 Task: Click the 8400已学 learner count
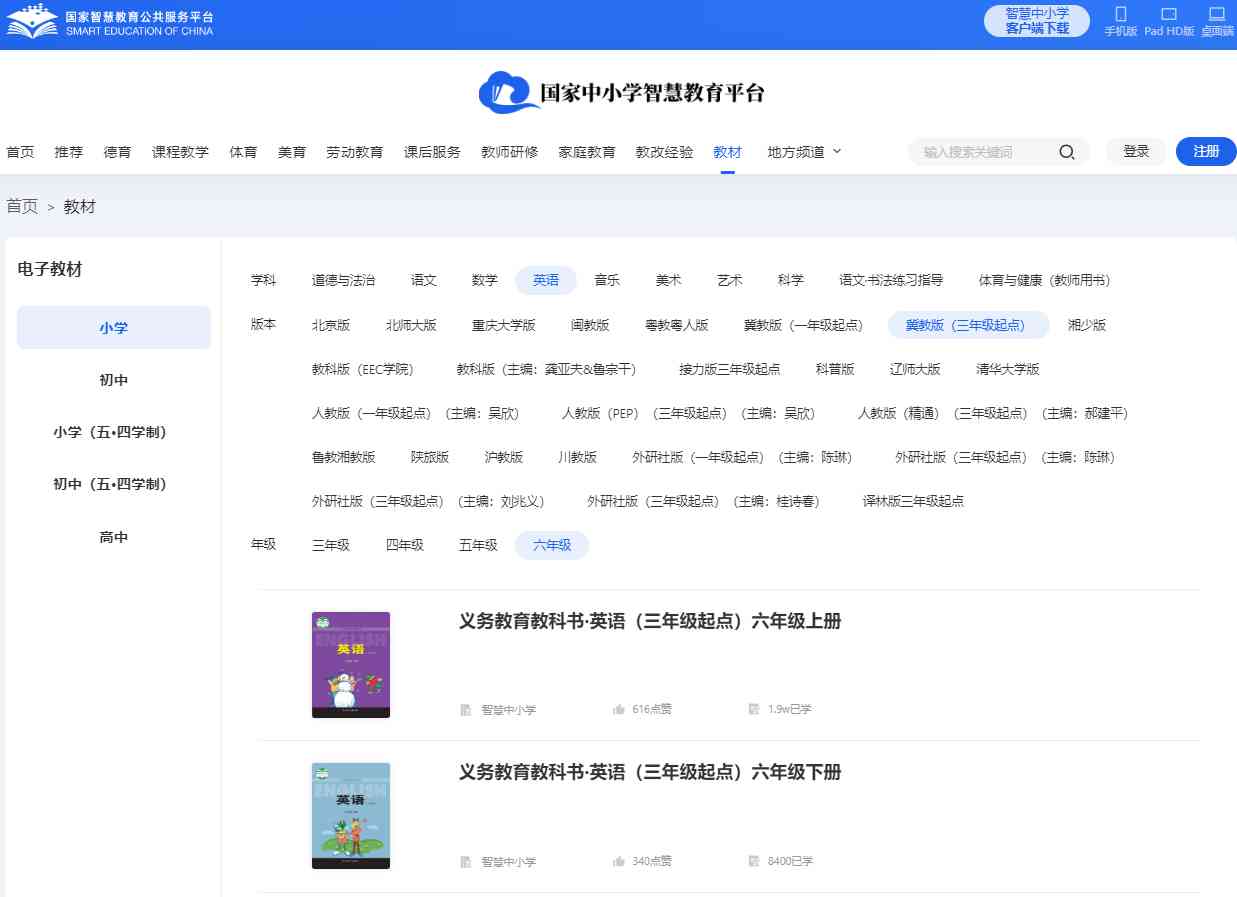(x=790, y=861)
